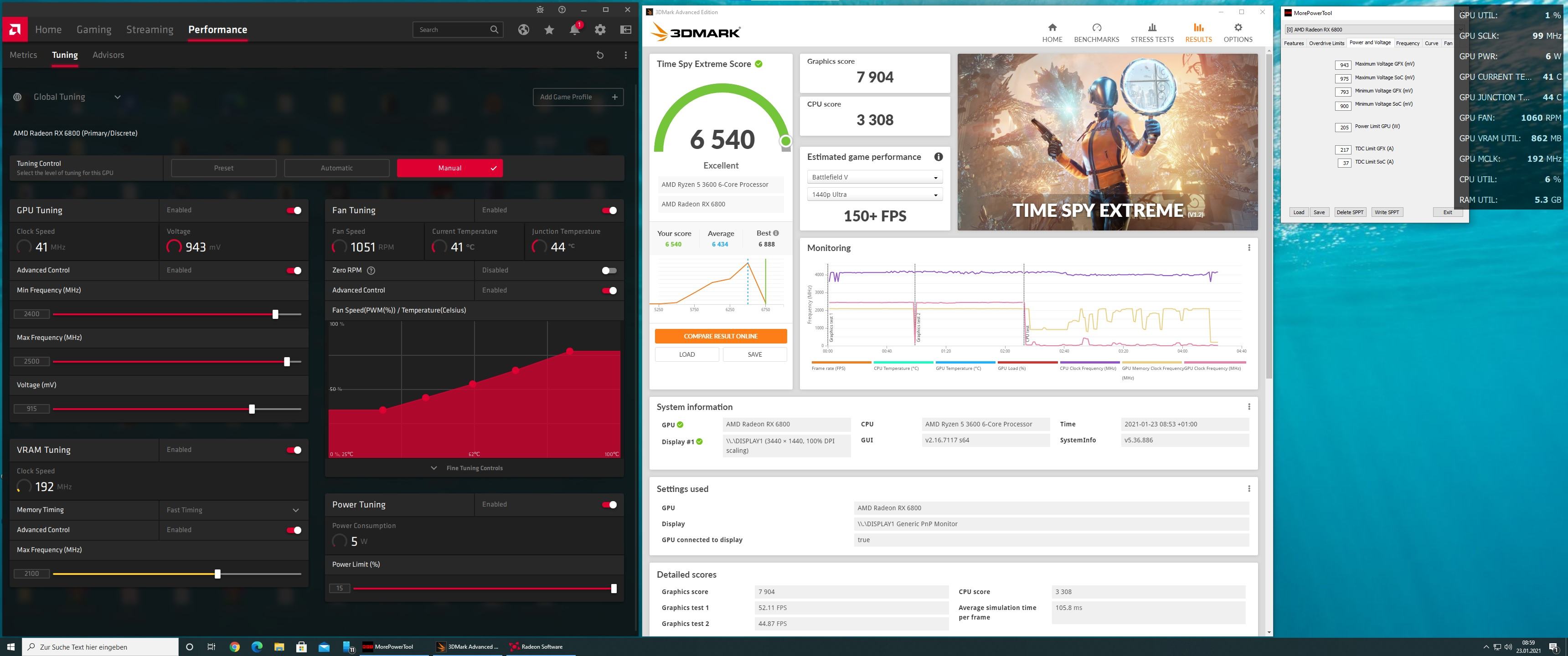The height and width of the screenshot is (656, 1568).
Task: Toggle VRAM Tuning enabled switch
Action: 294,450
